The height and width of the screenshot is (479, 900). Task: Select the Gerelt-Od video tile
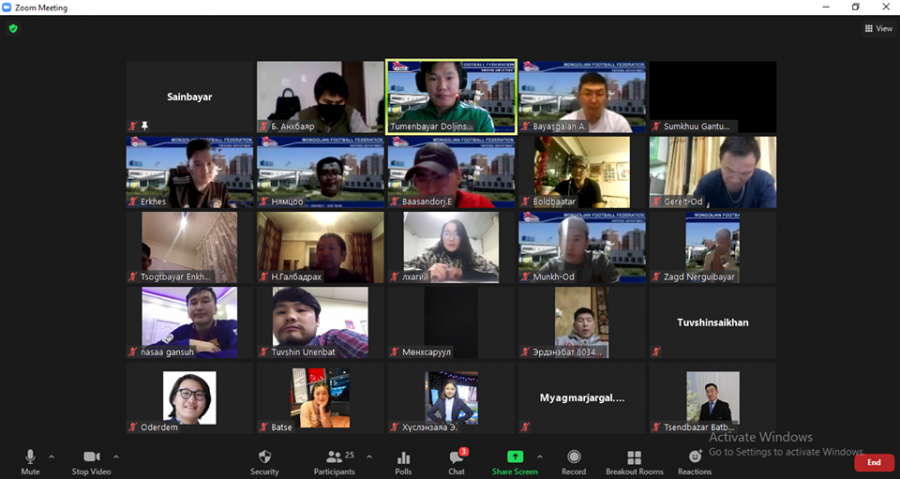713,172
